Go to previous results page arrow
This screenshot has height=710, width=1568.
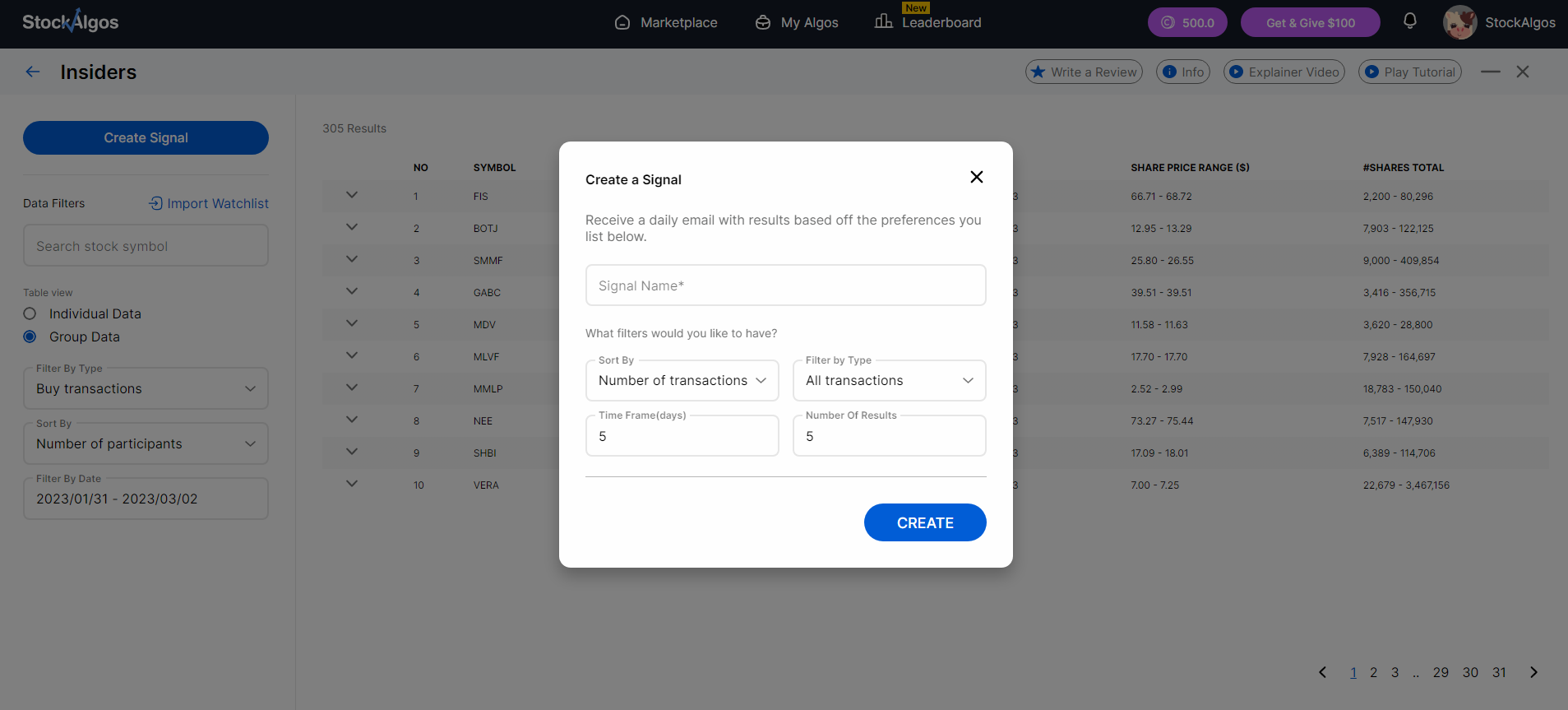(x=1322, y=672)
